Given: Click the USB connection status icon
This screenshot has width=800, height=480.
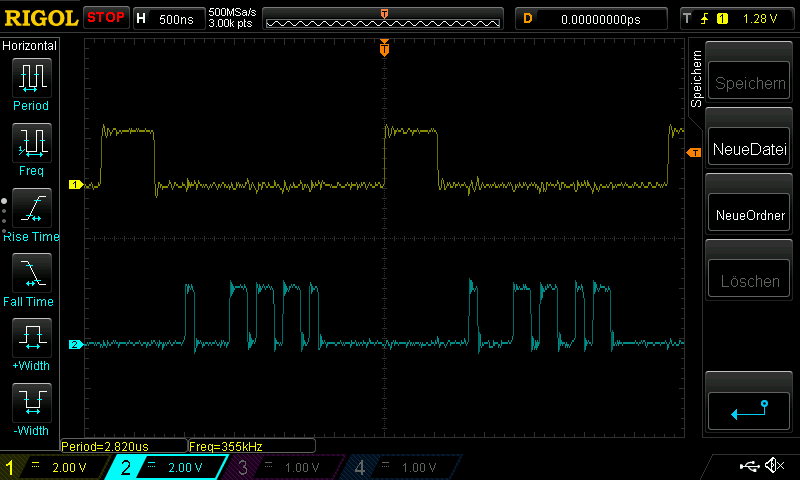Looking at the screenshot, I should (x=749, y=466).
